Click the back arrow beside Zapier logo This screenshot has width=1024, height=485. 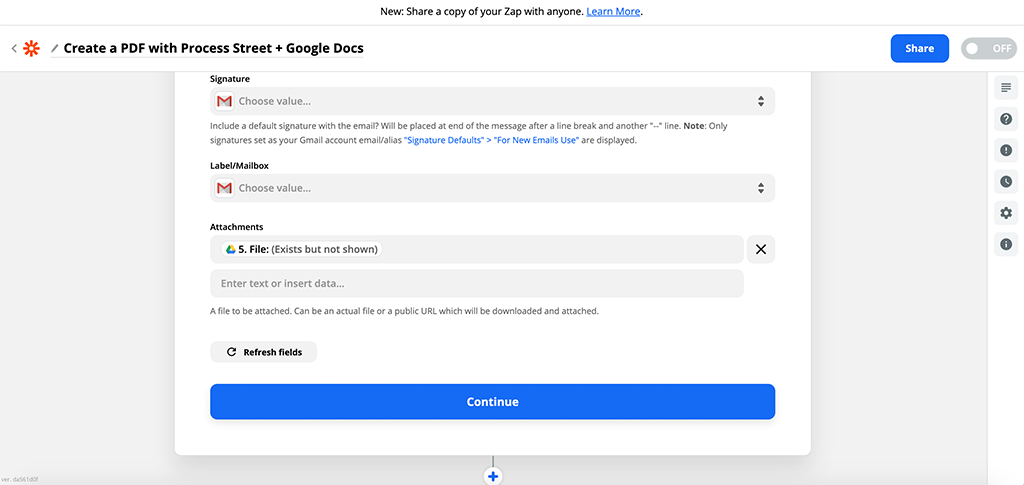point(14,48)
